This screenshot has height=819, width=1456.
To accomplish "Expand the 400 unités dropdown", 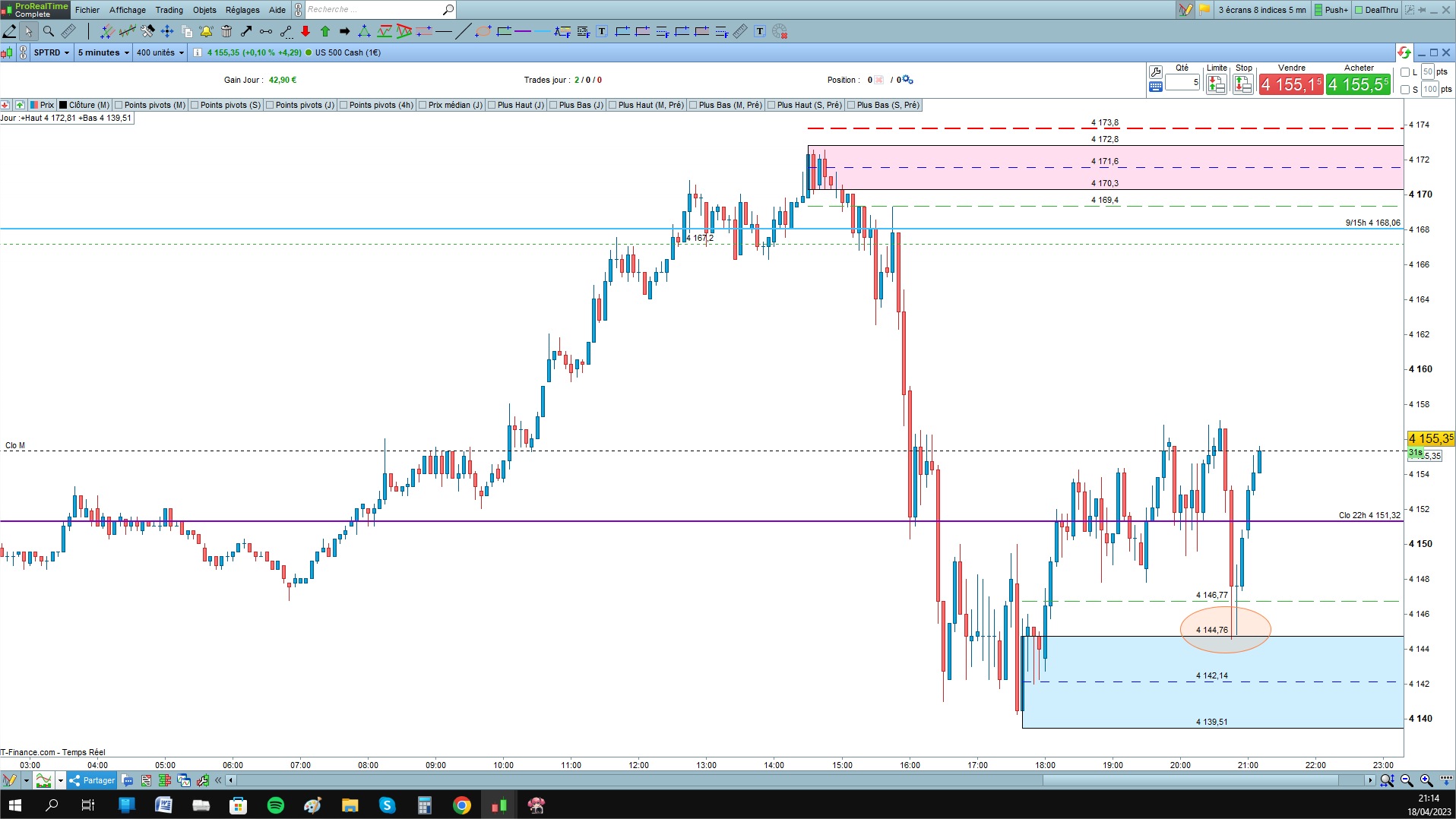I will point(160,52).
